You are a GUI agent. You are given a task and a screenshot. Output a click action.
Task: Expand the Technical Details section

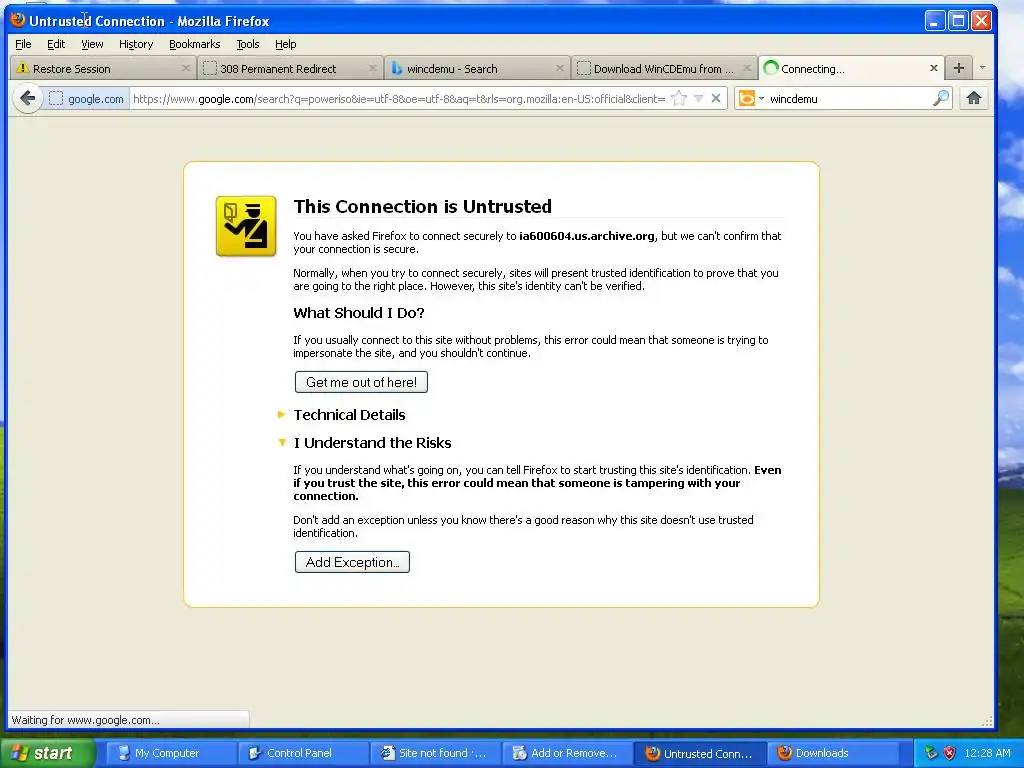[x=349, y=415]
